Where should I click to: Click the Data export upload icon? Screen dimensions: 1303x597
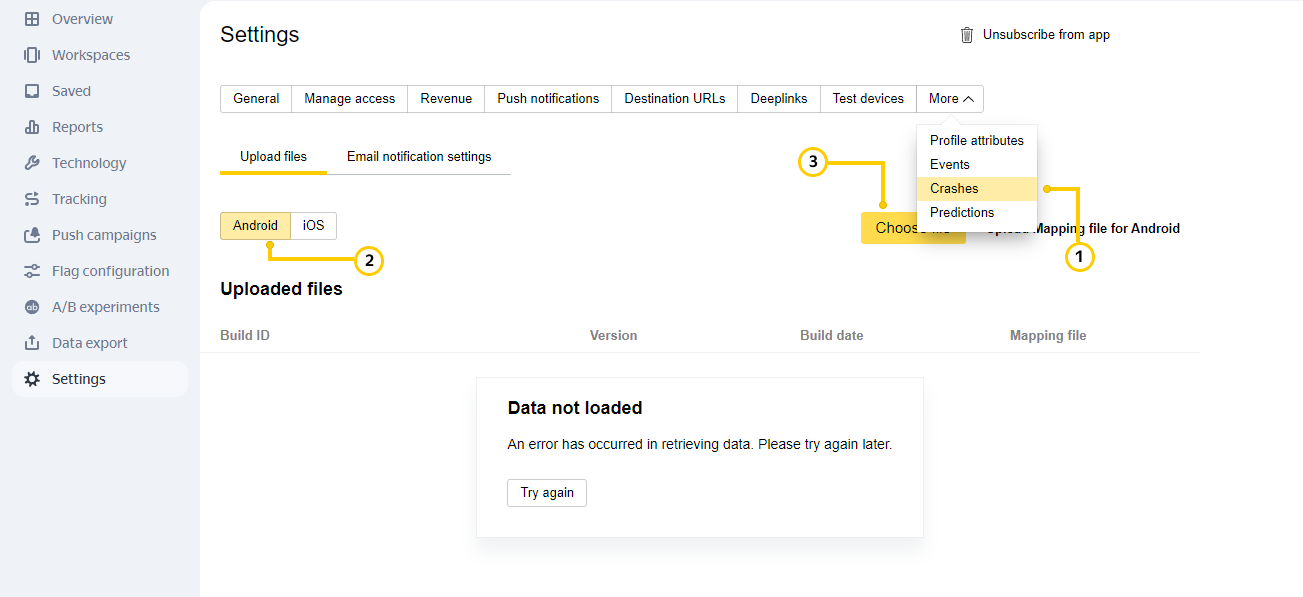[x=32, y=343]
